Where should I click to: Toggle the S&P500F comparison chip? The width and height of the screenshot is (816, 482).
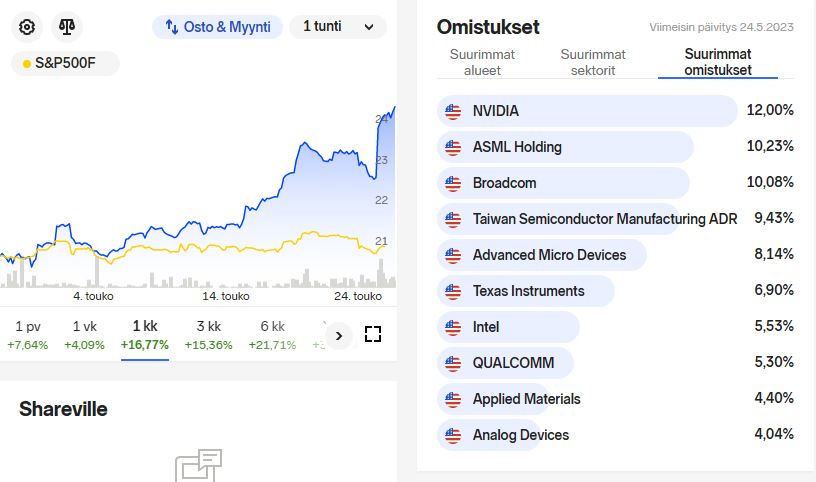(x=65, y=64)
